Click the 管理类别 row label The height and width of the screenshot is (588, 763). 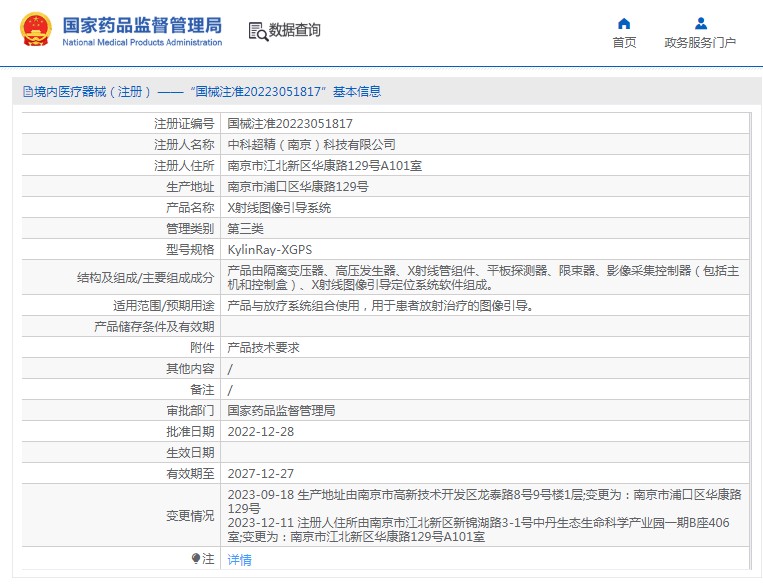tap(190, 229)
